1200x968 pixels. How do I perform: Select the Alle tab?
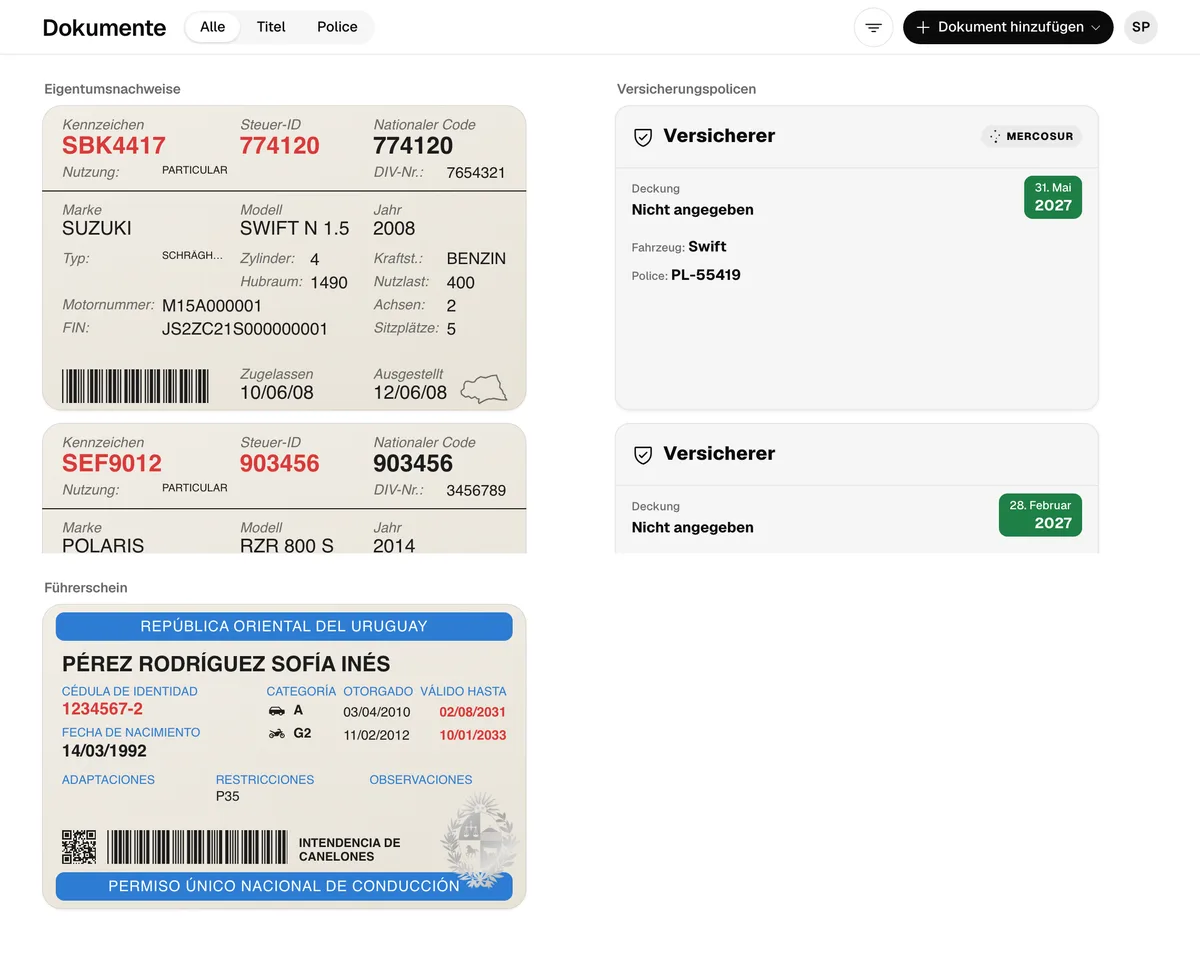(213, 27)
